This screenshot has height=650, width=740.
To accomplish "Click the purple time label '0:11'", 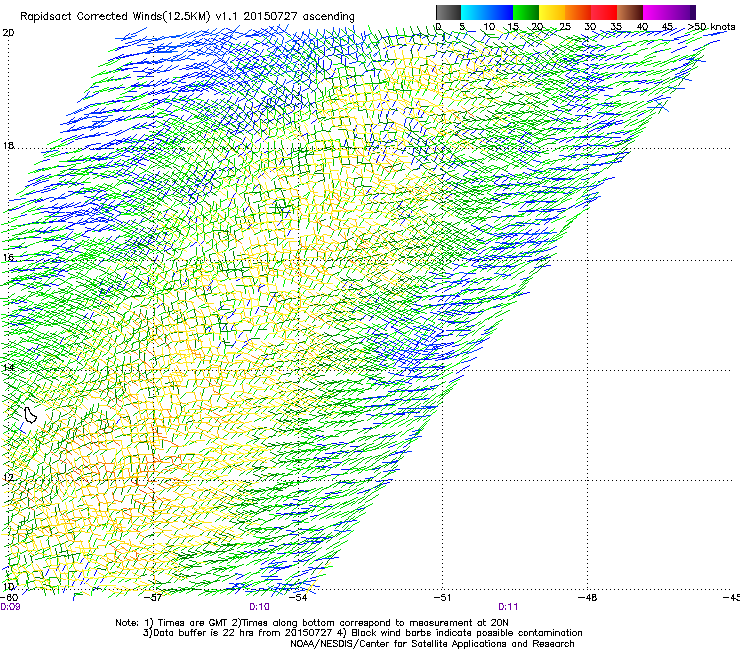I will click(x=508, y=607).
